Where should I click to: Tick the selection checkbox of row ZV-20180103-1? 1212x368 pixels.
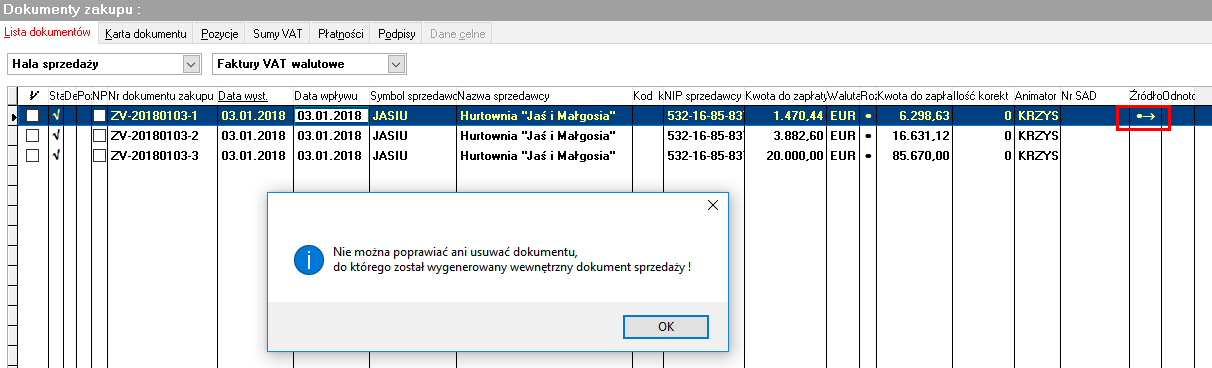pyautogui.click(x=33, y=116)
